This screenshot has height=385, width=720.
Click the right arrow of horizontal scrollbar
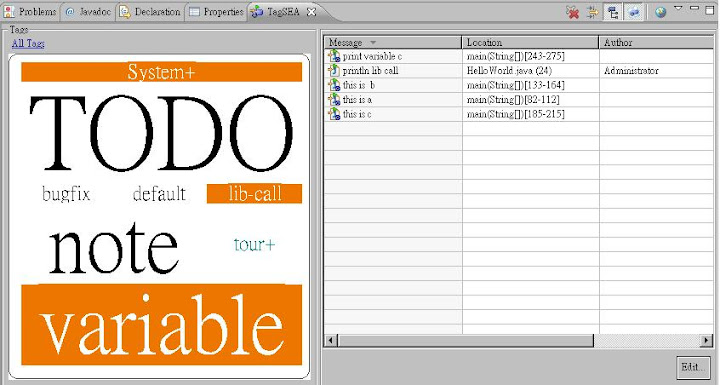(x=706, y=340)
